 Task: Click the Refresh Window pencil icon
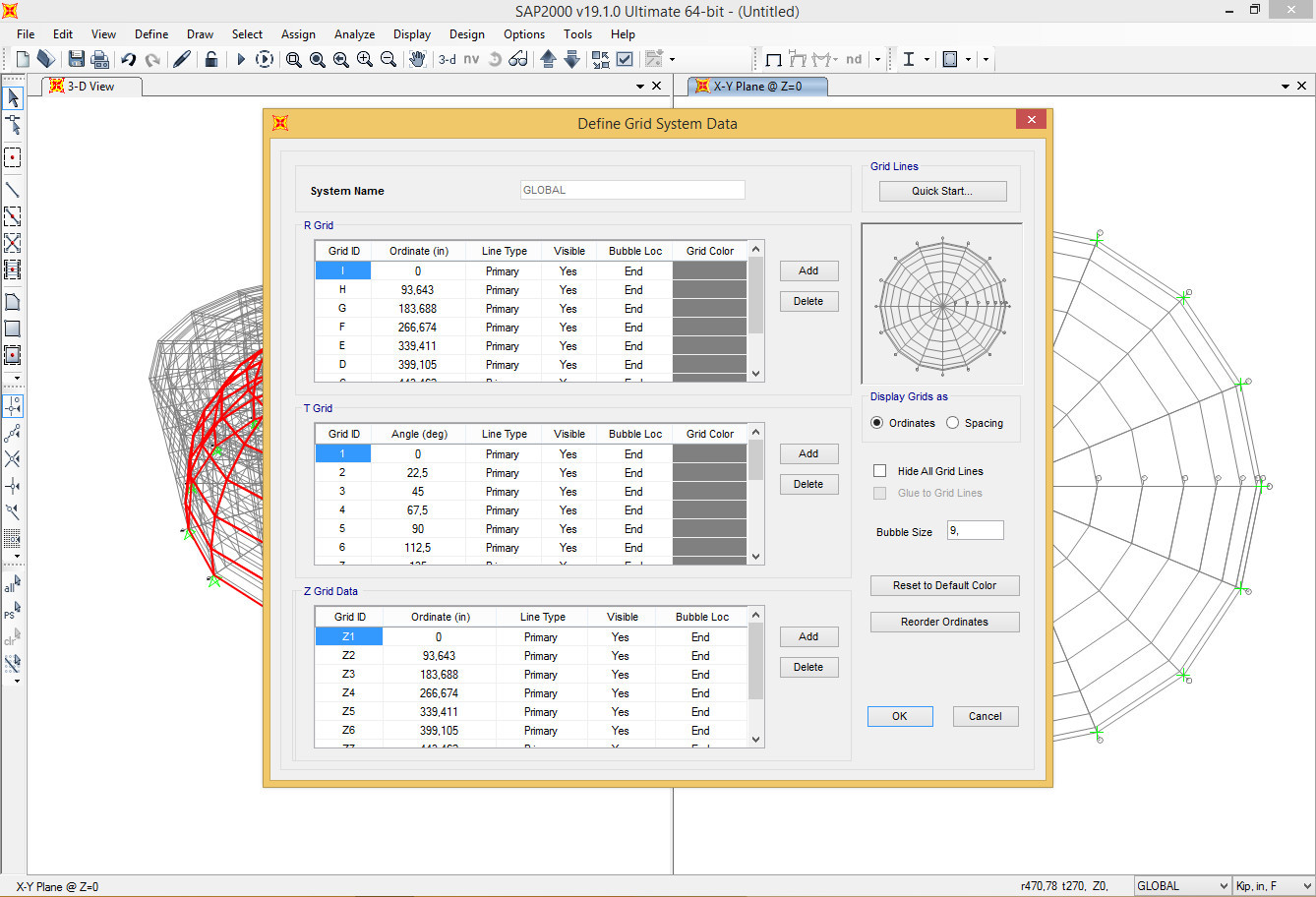click(x=181, y=59)
